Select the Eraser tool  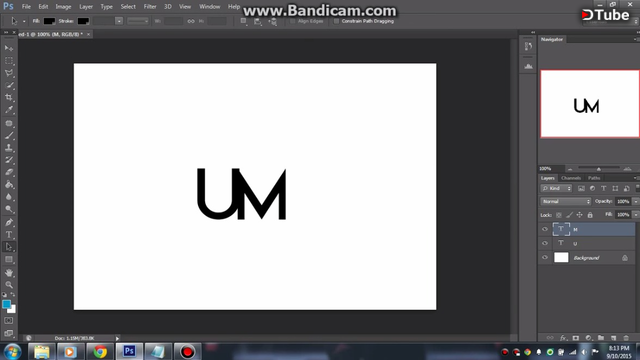coord(9,172)
